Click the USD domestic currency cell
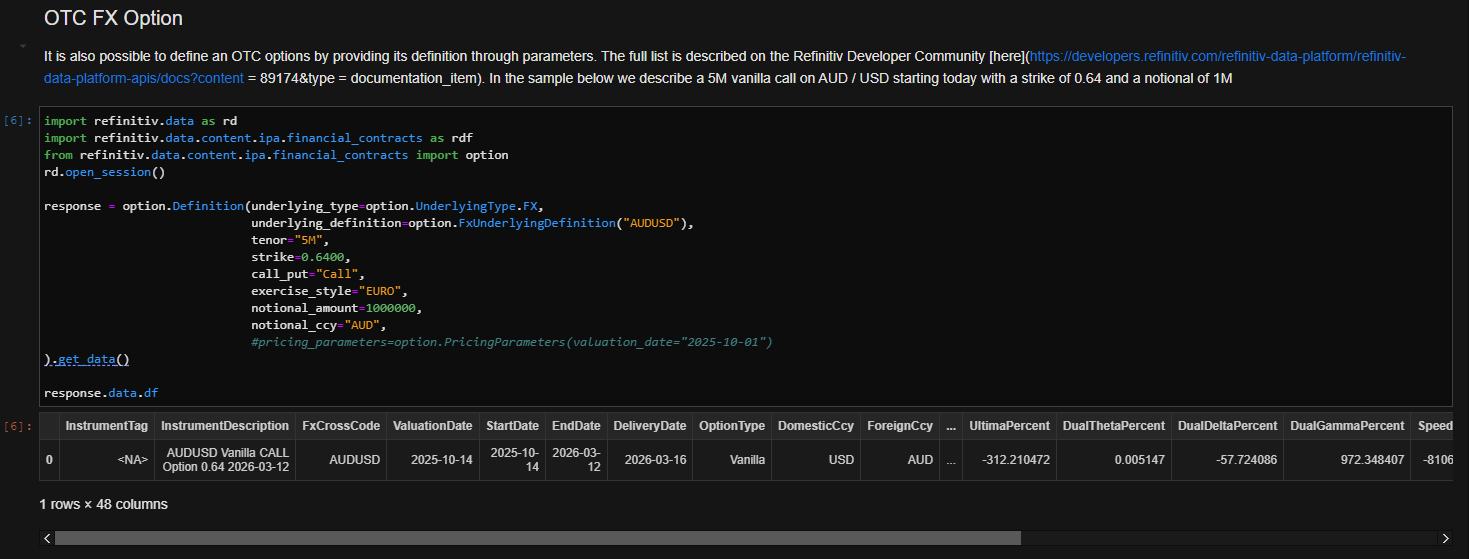The image size is (1469, 559). (816, 460)
